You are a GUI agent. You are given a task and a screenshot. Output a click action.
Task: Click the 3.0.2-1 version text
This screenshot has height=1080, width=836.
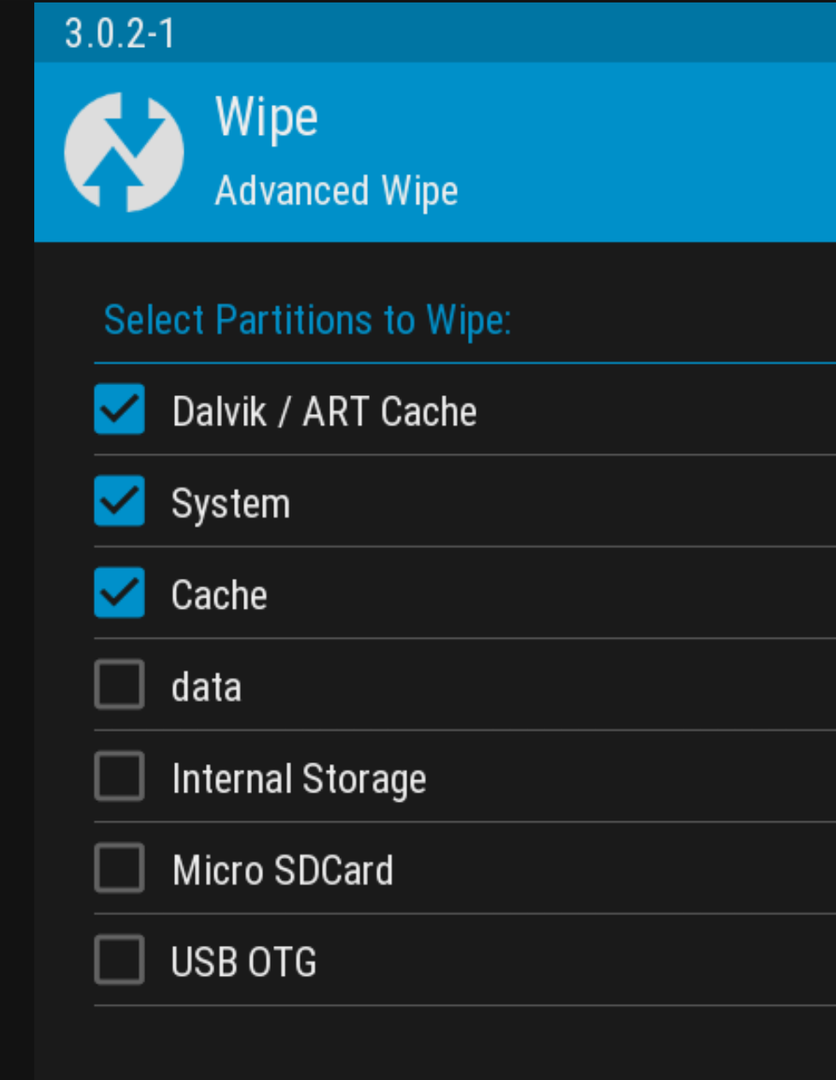(120, 34)
